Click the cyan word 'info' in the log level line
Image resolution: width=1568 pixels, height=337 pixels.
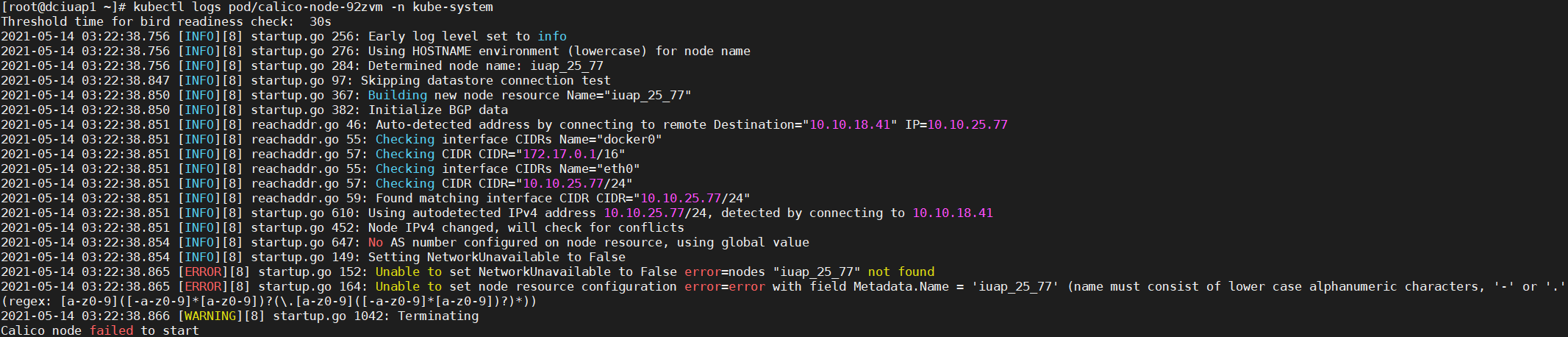tap(552, 36)
